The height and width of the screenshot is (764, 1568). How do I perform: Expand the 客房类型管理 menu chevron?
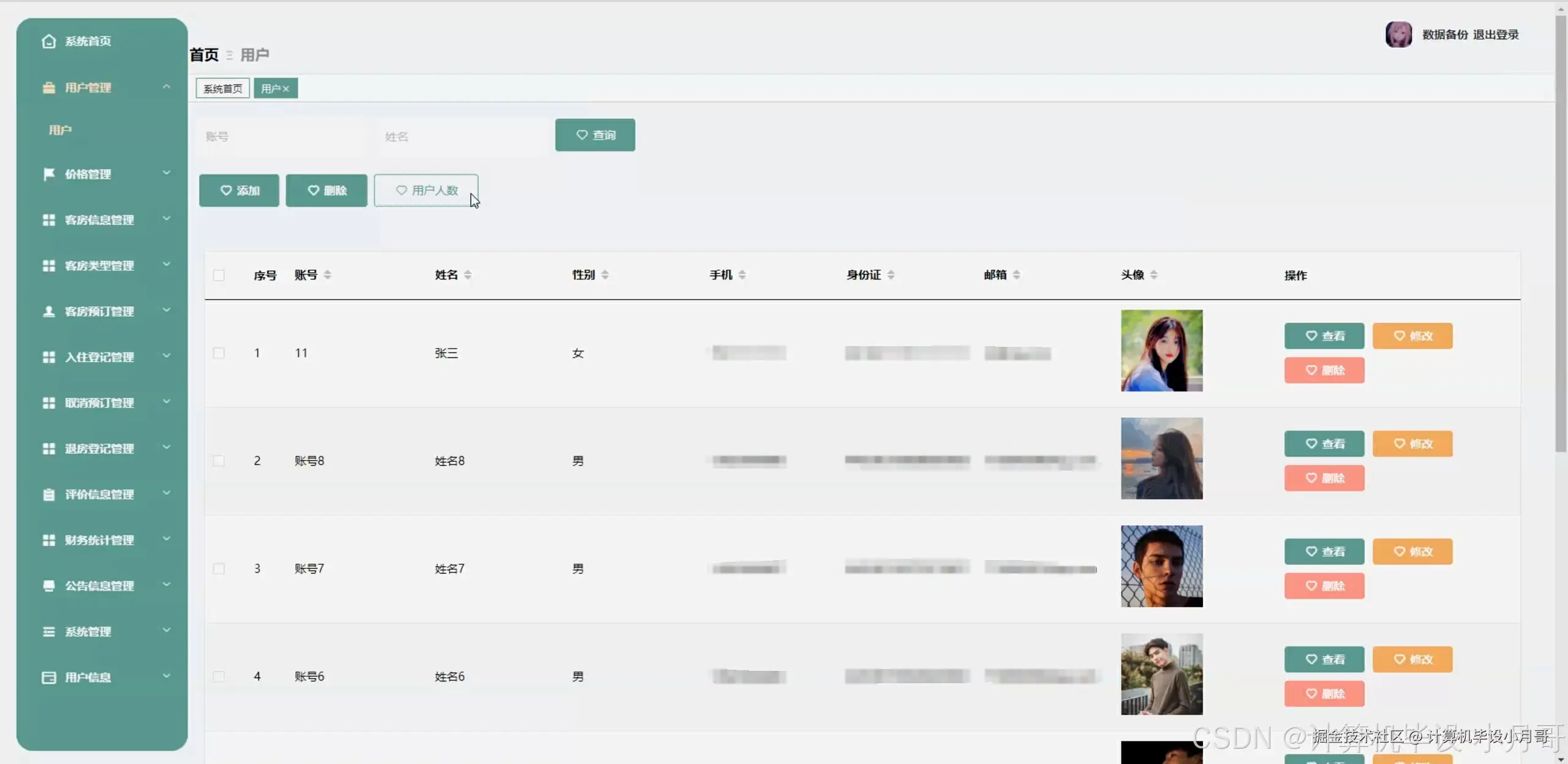click(167, 265)
